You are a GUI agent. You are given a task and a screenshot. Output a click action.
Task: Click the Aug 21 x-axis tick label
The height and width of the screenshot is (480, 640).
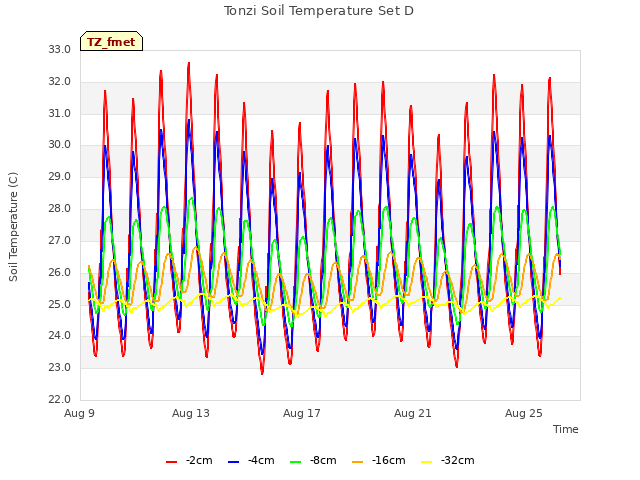413,413
